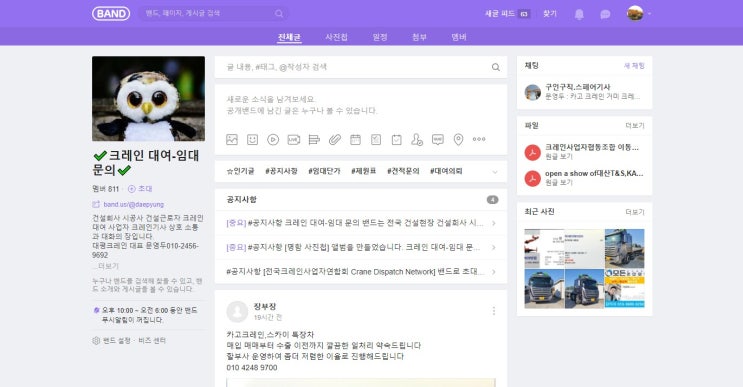
Task: Click the share icon next to band.us link
Action: click(96, 205)
